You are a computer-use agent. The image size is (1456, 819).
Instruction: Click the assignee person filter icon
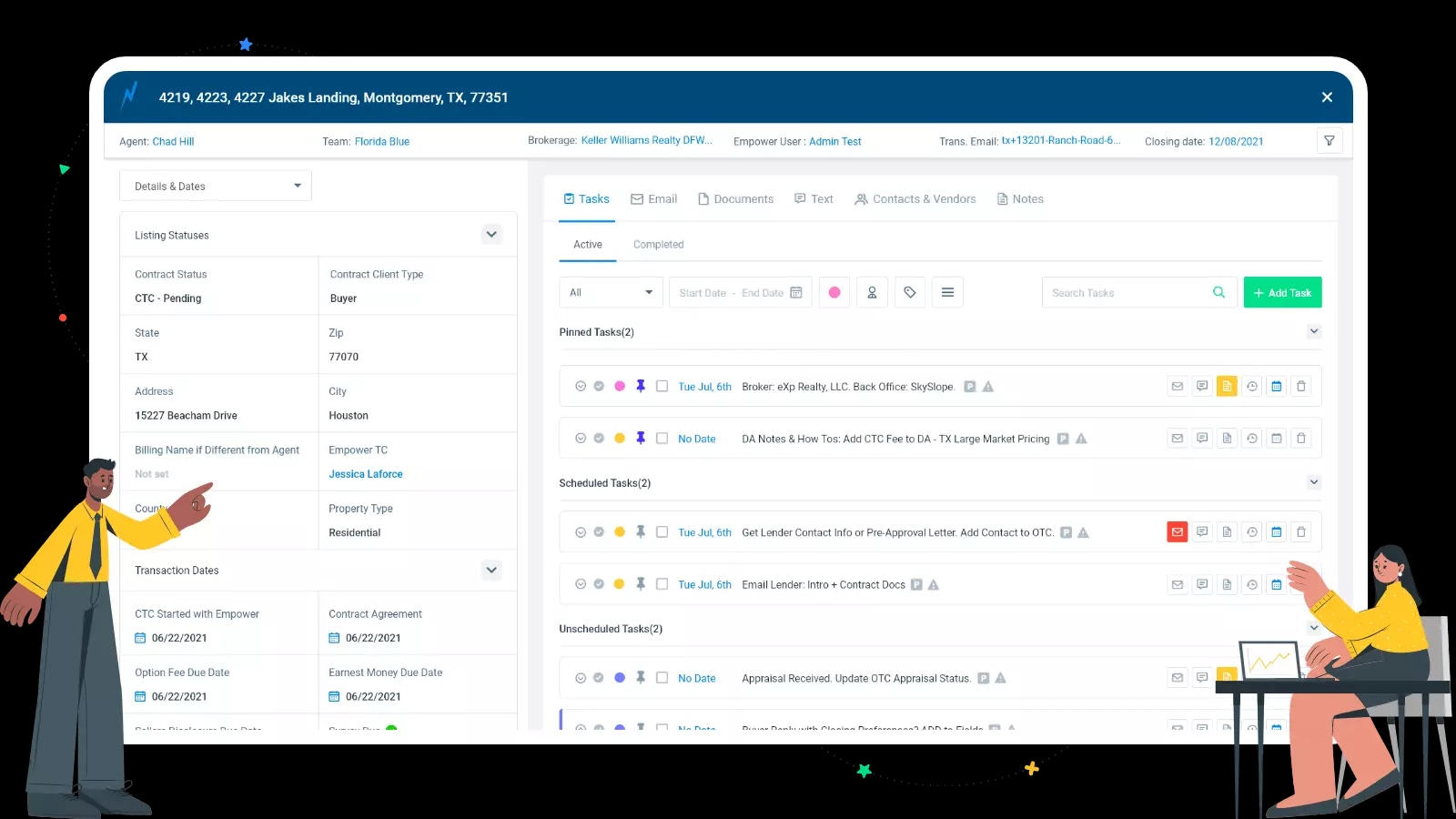(872, 292)
